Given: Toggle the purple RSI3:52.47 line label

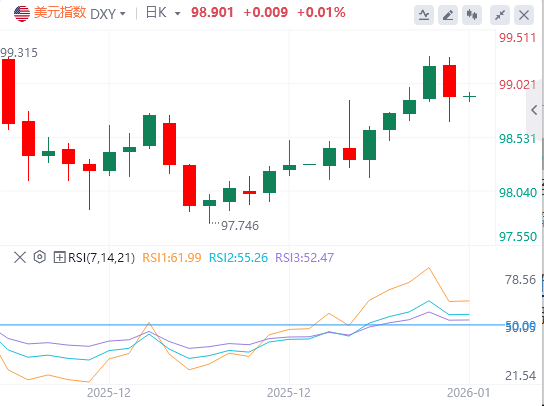Looking at the screenshot, I should coord(305,258).
